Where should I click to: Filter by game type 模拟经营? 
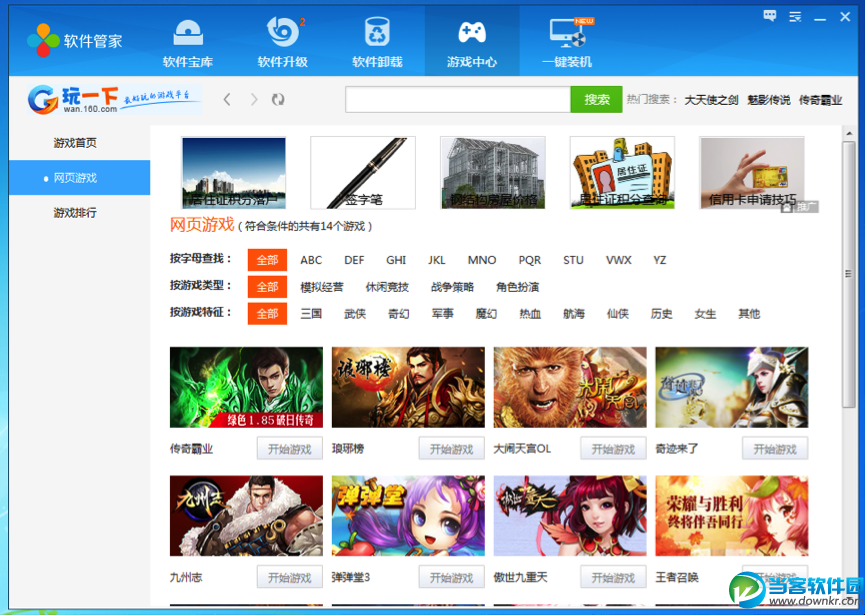pos(322,287)
